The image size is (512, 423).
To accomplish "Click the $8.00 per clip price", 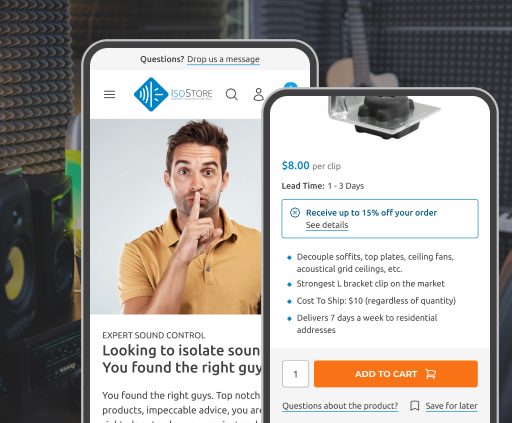I will point(311,166).
